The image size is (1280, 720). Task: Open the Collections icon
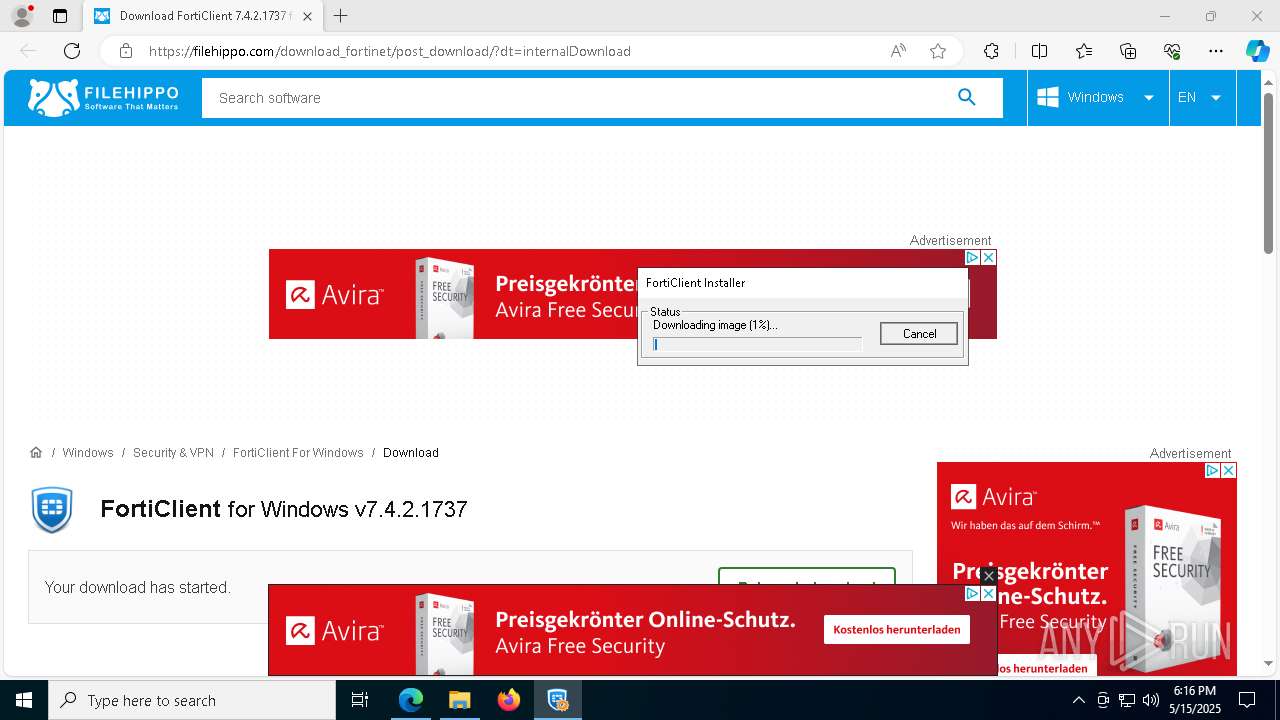click(x=1128, y=51)
